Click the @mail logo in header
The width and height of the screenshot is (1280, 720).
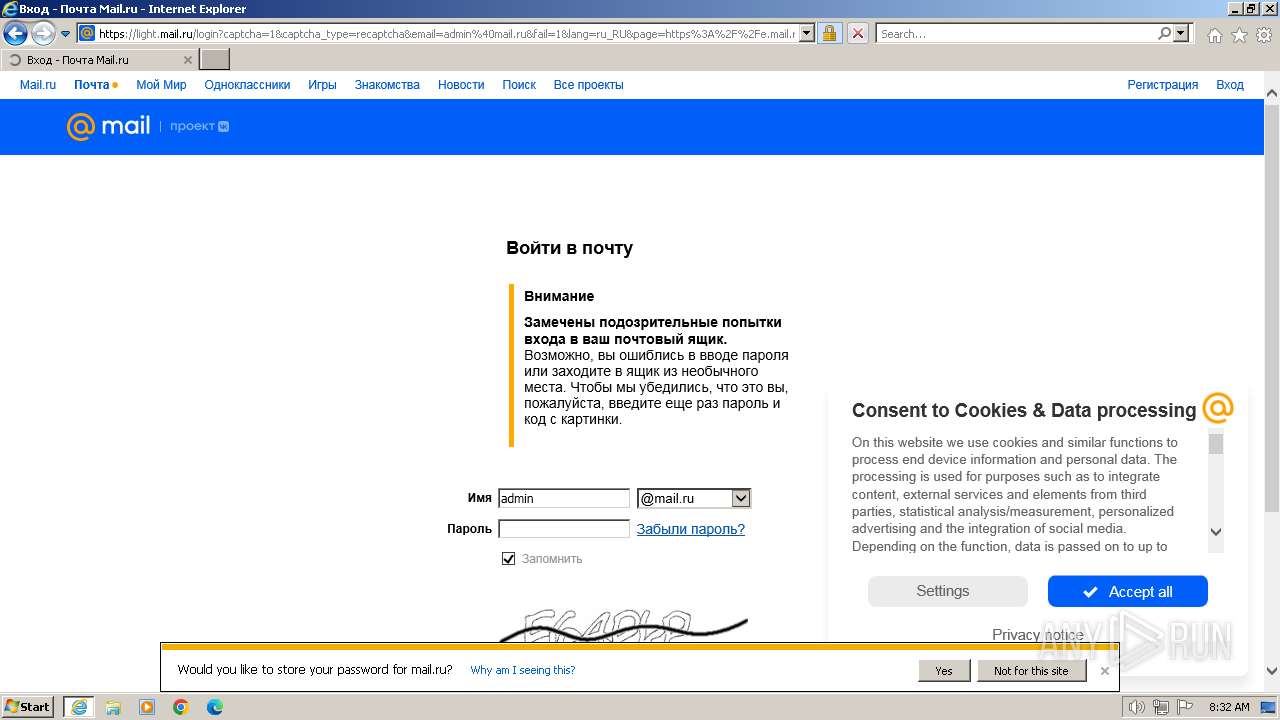pos(108,126)
